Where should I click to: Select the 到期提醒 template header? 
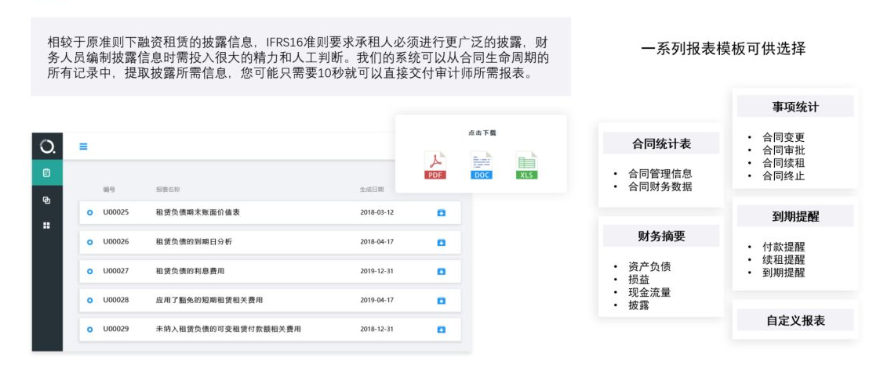click(795, 216)
